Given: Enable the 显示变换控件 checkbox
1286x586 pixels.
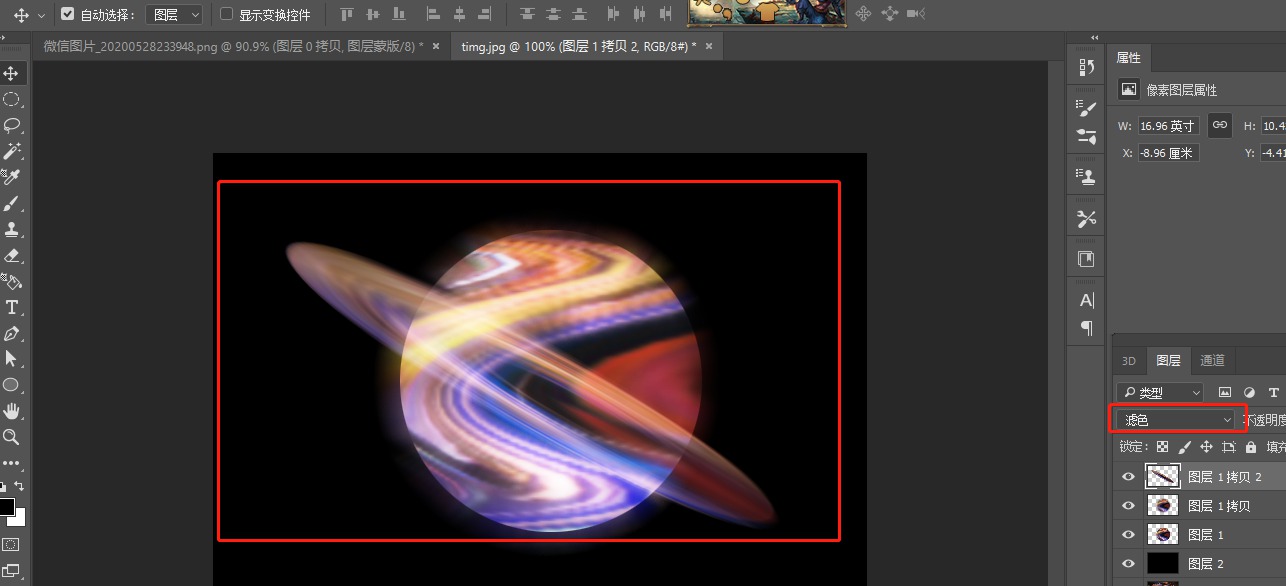Looking at the screenshot, I should click(x=226, y=15).
